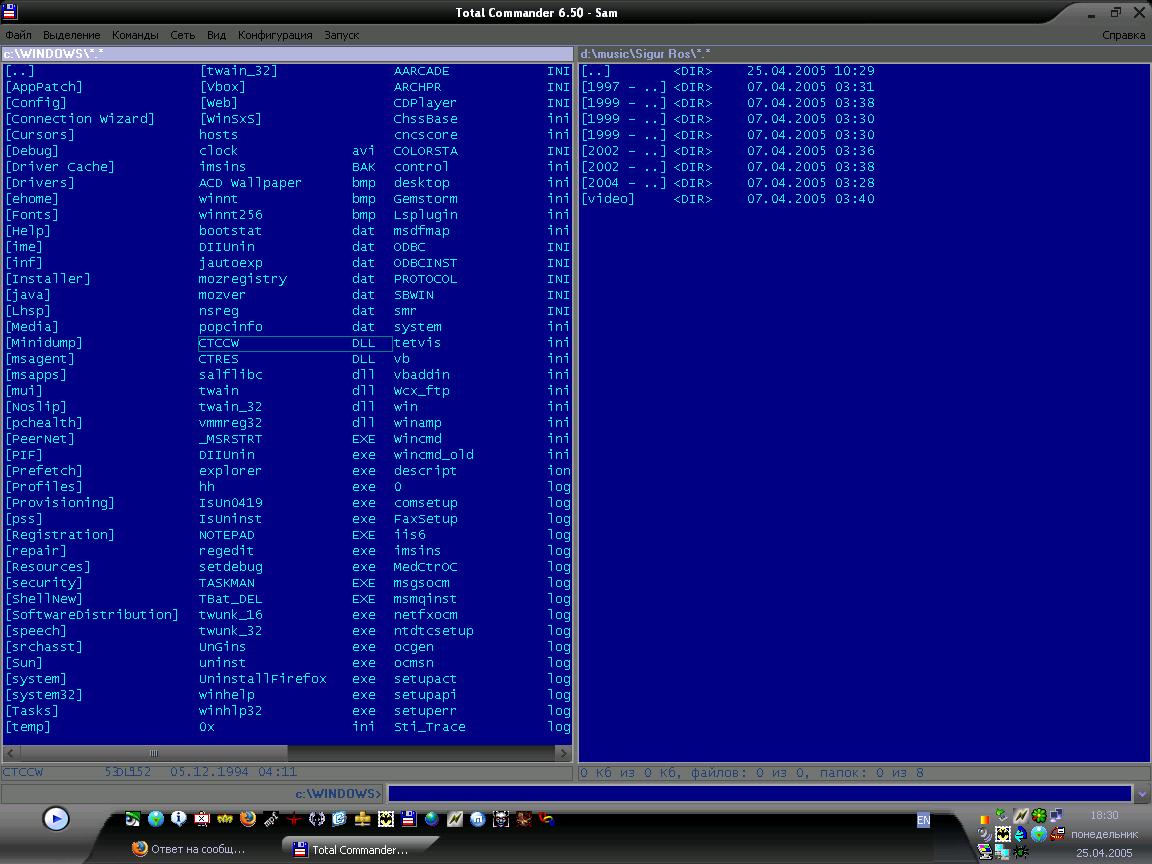Open the Конфигурация menu

click(275, 35)
